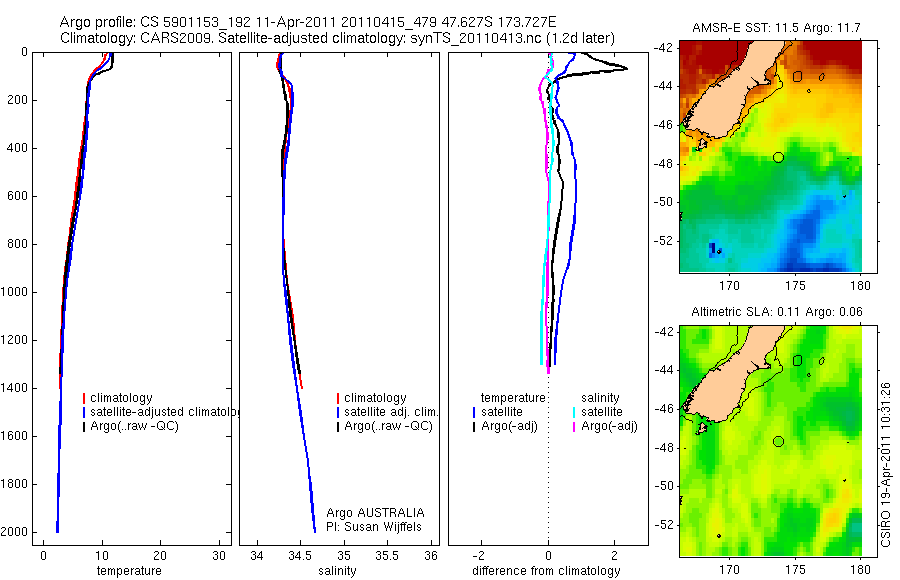900x580 pixels.
Task: Click the 'Climatology: CARS2009' subtitle line
Action: click(x=338, y=38)
